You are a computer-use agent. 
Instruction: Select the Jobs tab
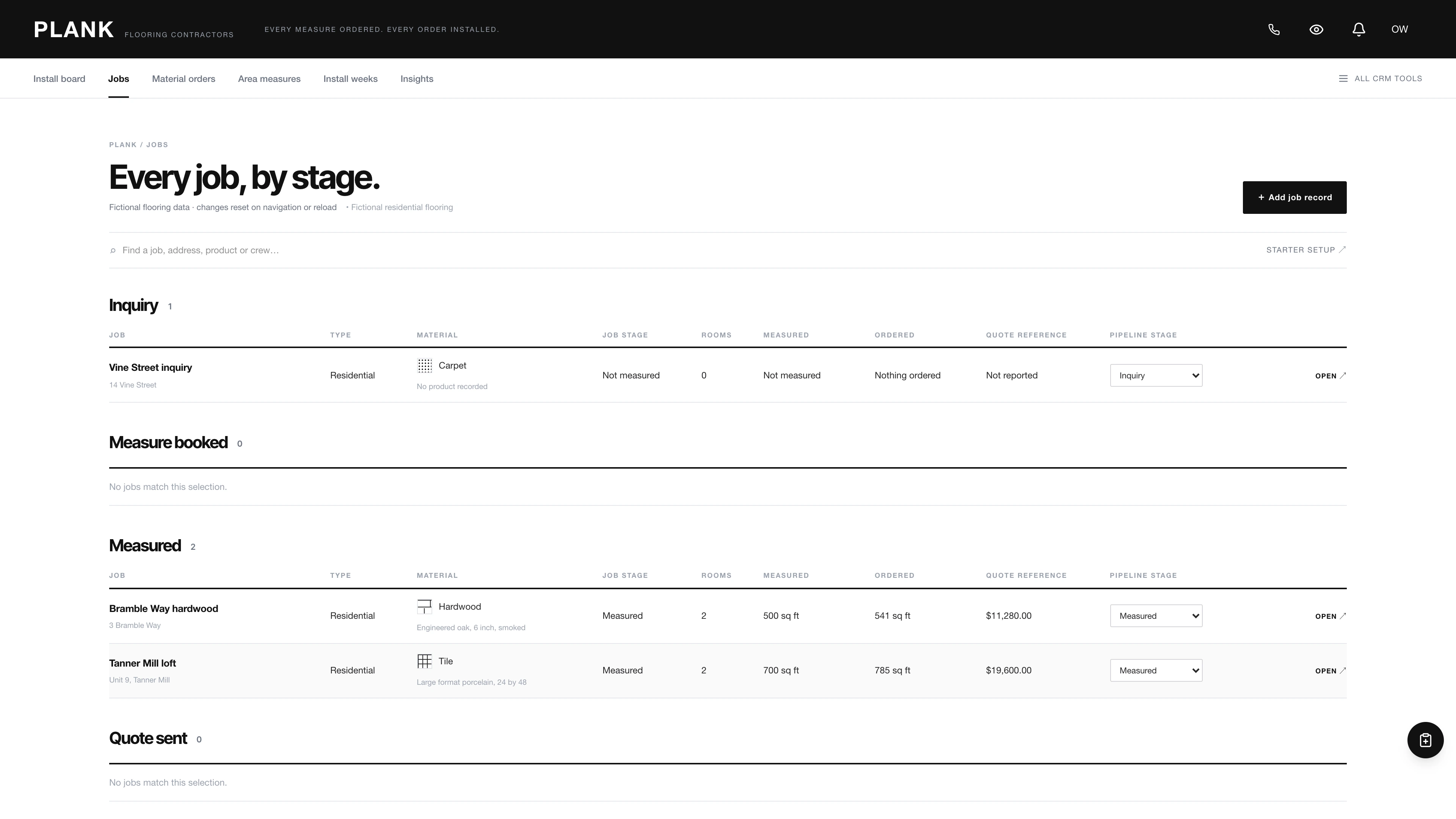(119, 79)
